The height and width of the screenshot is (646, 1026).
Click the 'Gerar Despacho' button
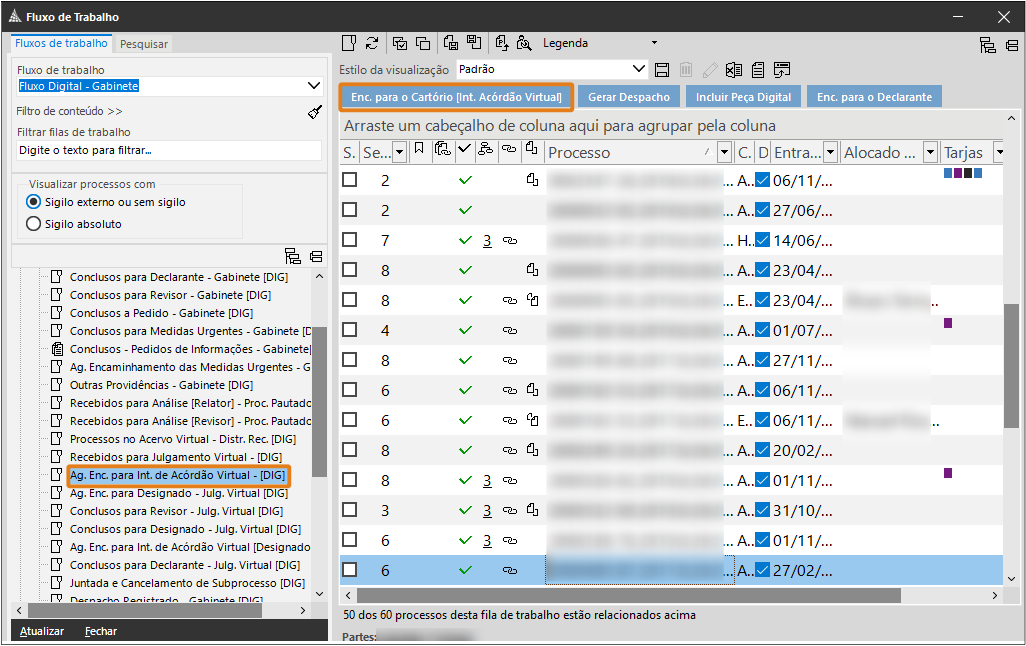(x=629, y=97)
